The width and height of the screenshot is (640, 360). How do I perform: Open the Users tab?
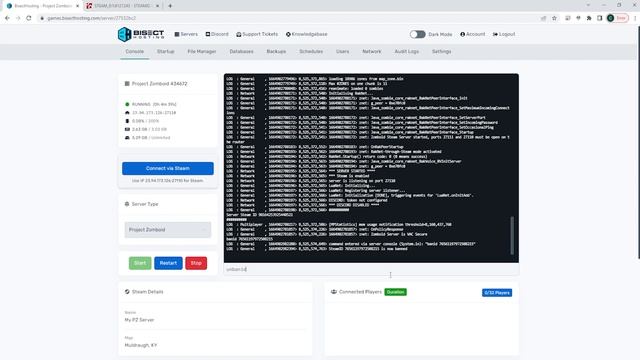click(342, 51)
